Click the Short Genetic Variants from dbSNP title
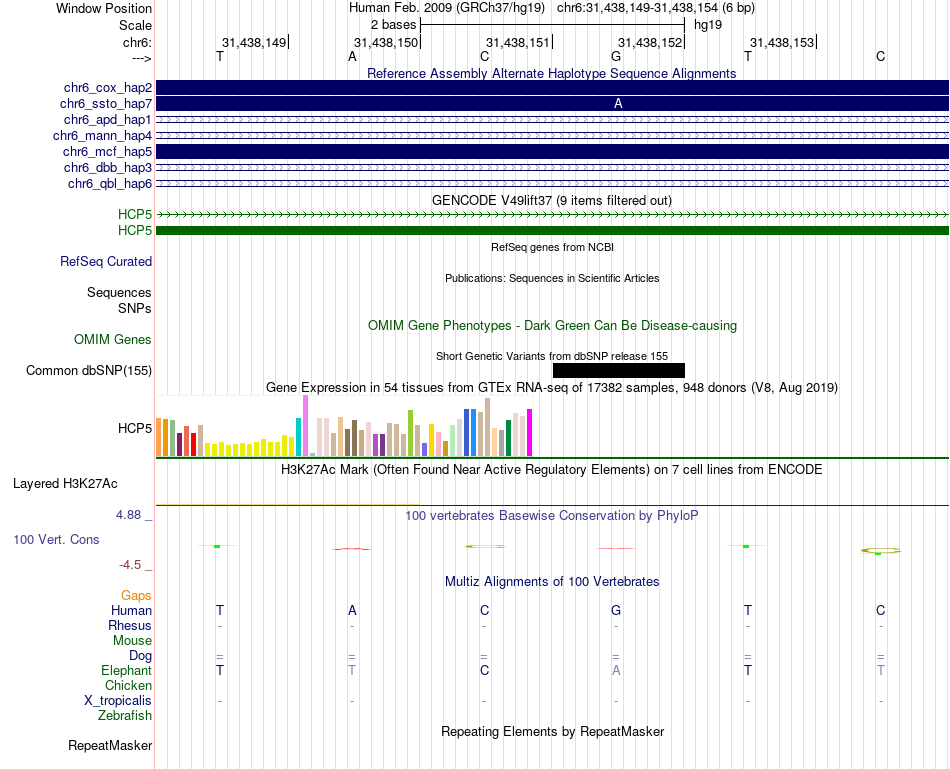 (x=552, y=356)
